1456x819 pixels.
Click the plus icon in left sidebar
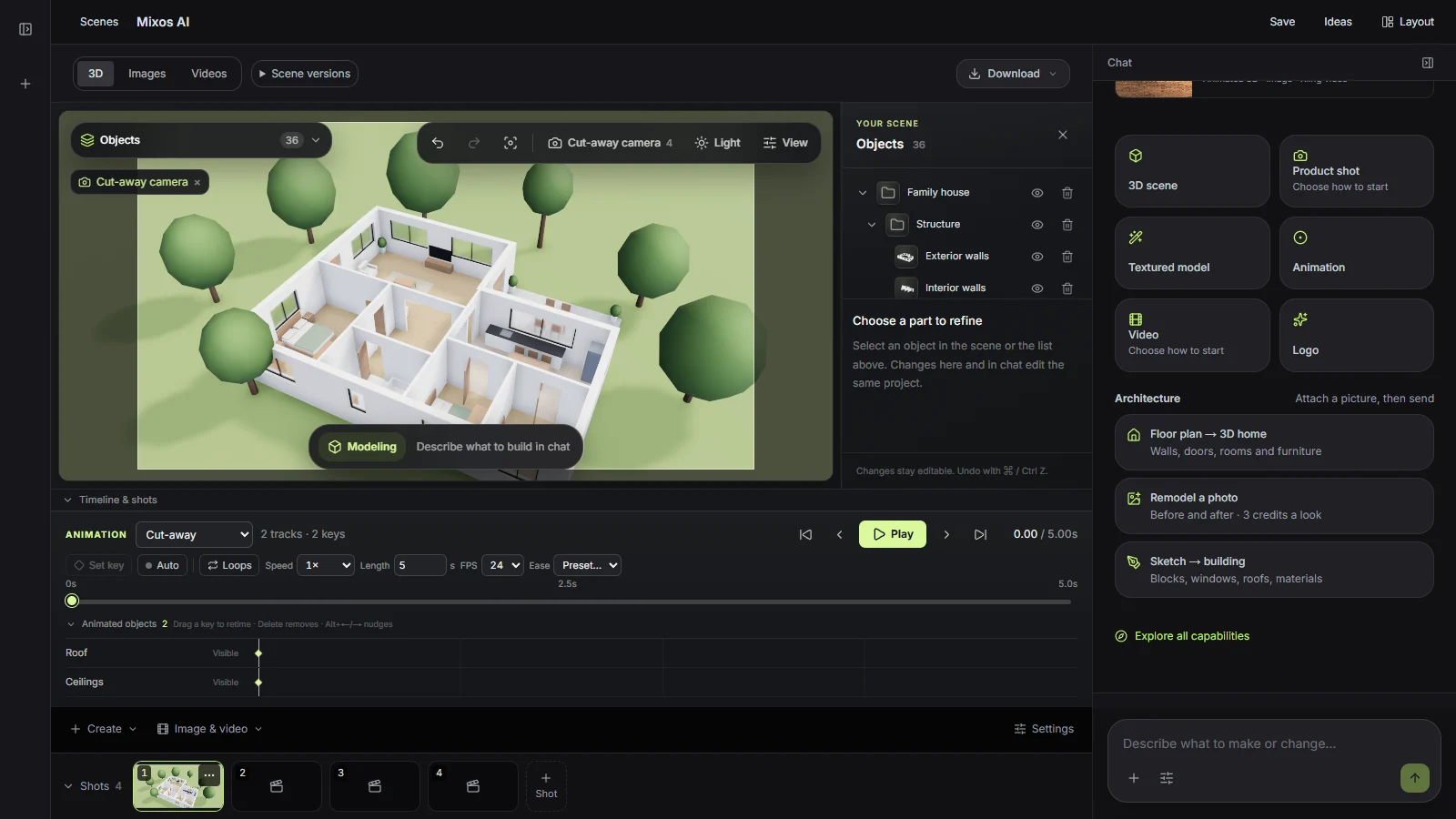(x=25, y=84)
